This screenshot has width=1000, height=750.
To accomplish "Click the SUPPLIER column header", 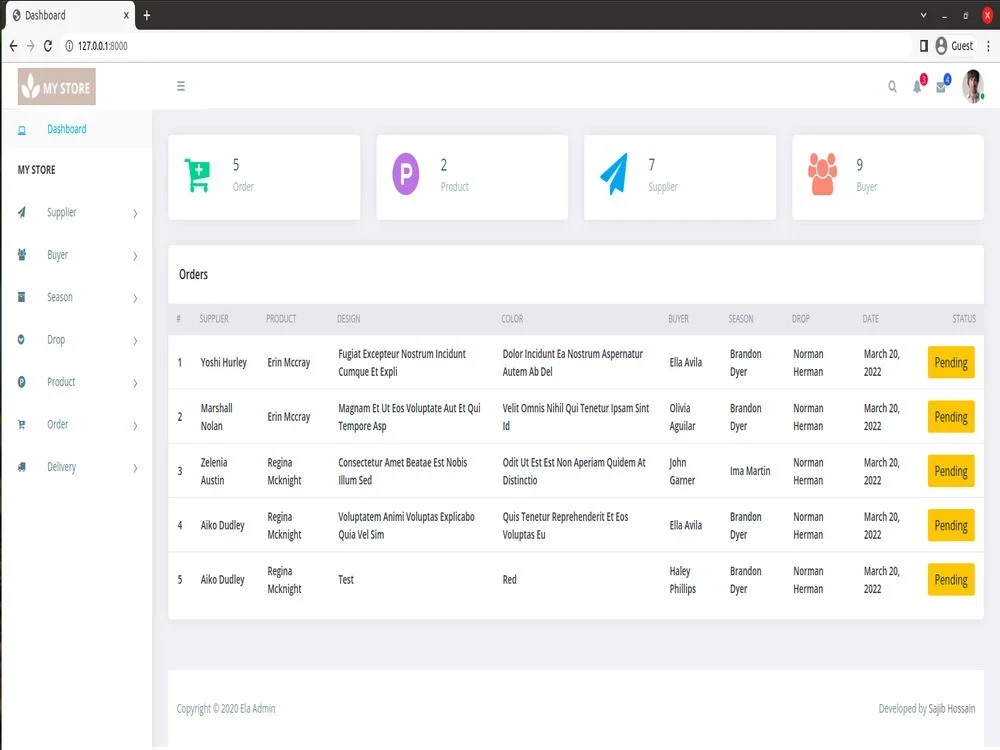I will pyautogui.click(x=214, y=319).
